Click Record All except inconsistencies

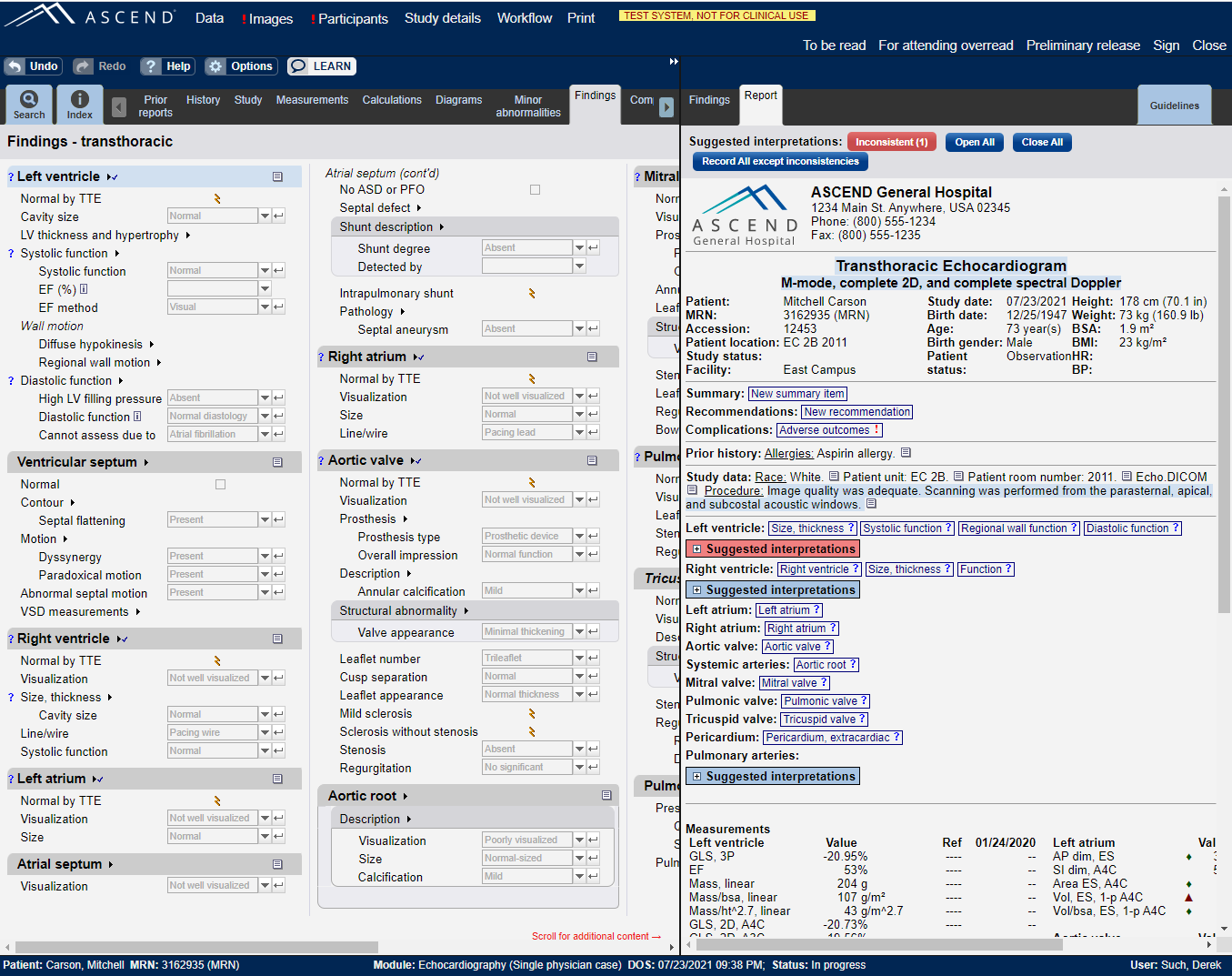tap(780, 161)
